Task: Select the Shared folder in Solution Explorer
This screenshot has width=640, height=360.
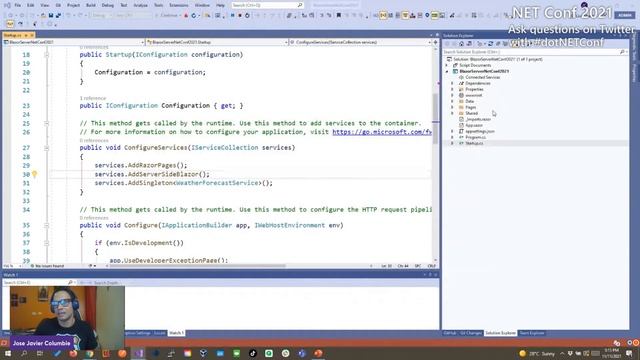Action: (x=471, y=113)
